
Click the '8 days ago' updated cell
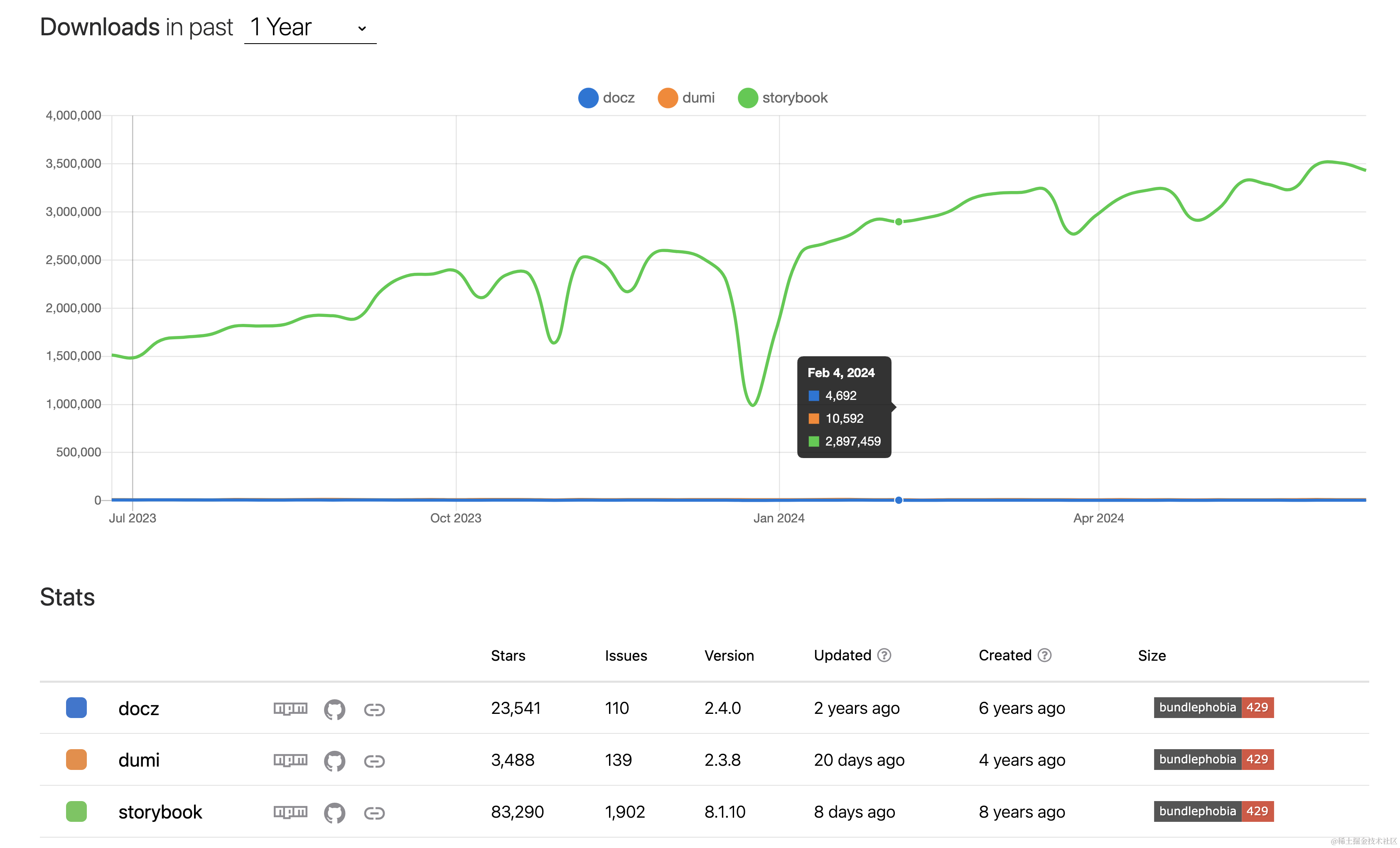pyautogui.click(x=855, y=812)
